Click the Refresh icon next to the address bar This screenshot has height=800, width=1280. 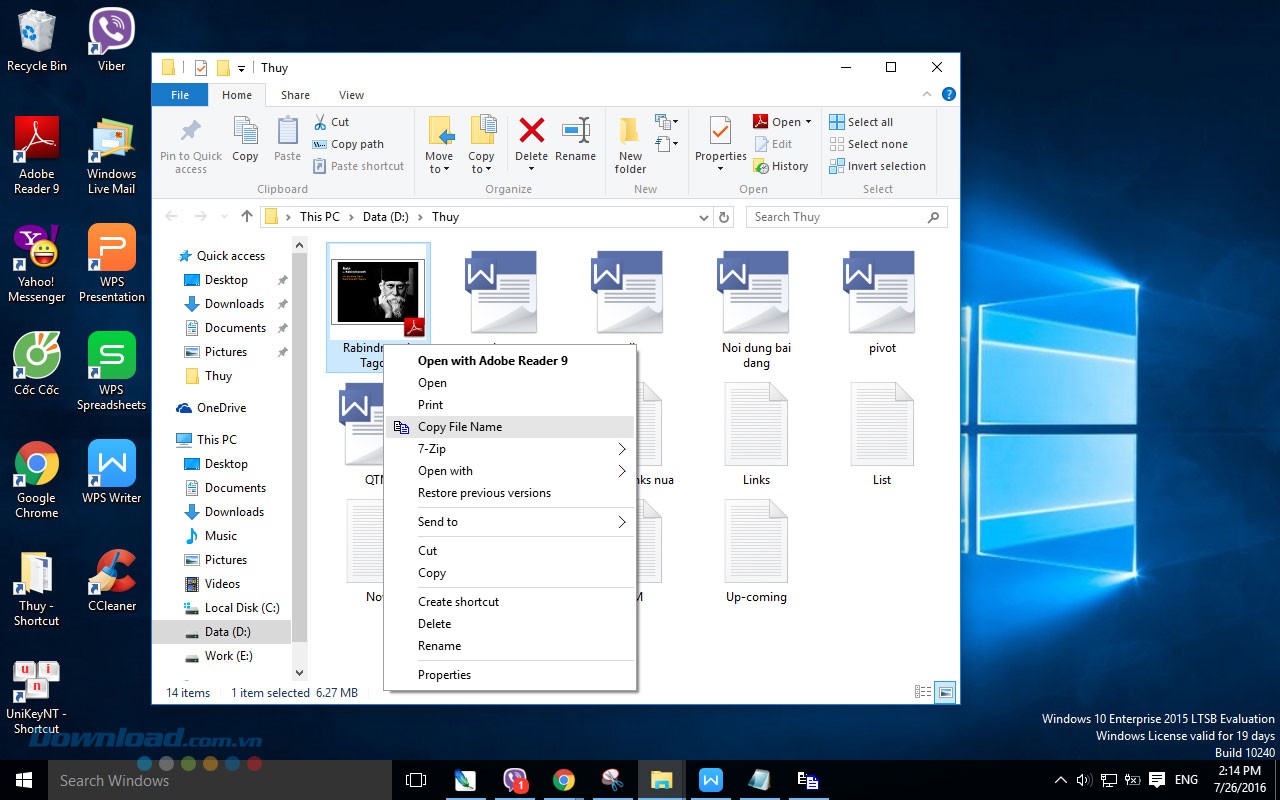coord(724,216)
